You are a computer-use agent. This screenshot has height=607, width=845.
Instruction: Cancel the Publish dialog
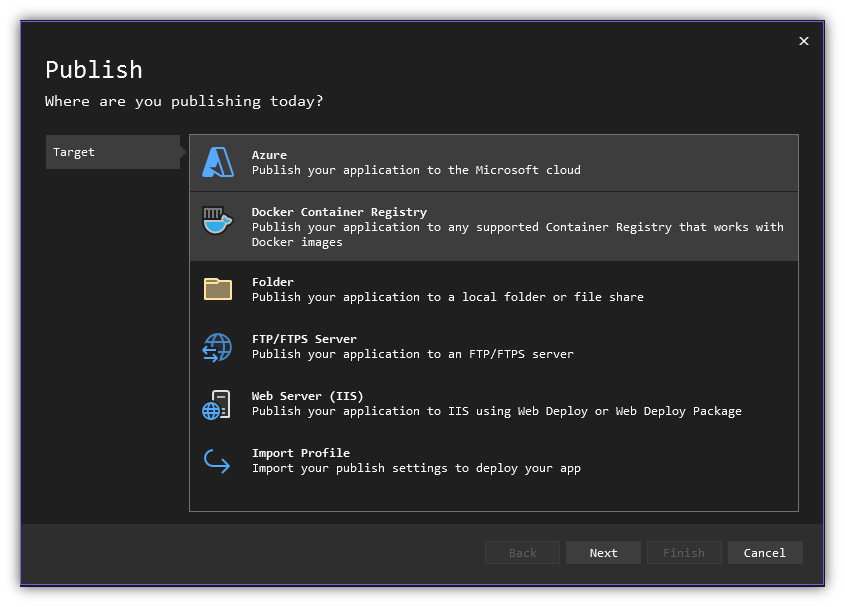(x=765, y=553)
